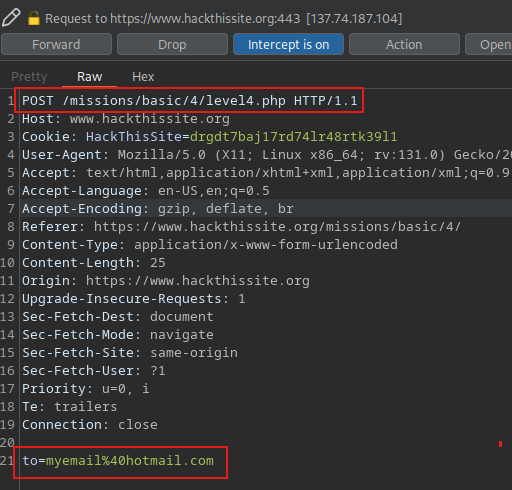Click the partially visible Open button
The width and height of the screenshot is (512, 490).
(x=489, y=44)
